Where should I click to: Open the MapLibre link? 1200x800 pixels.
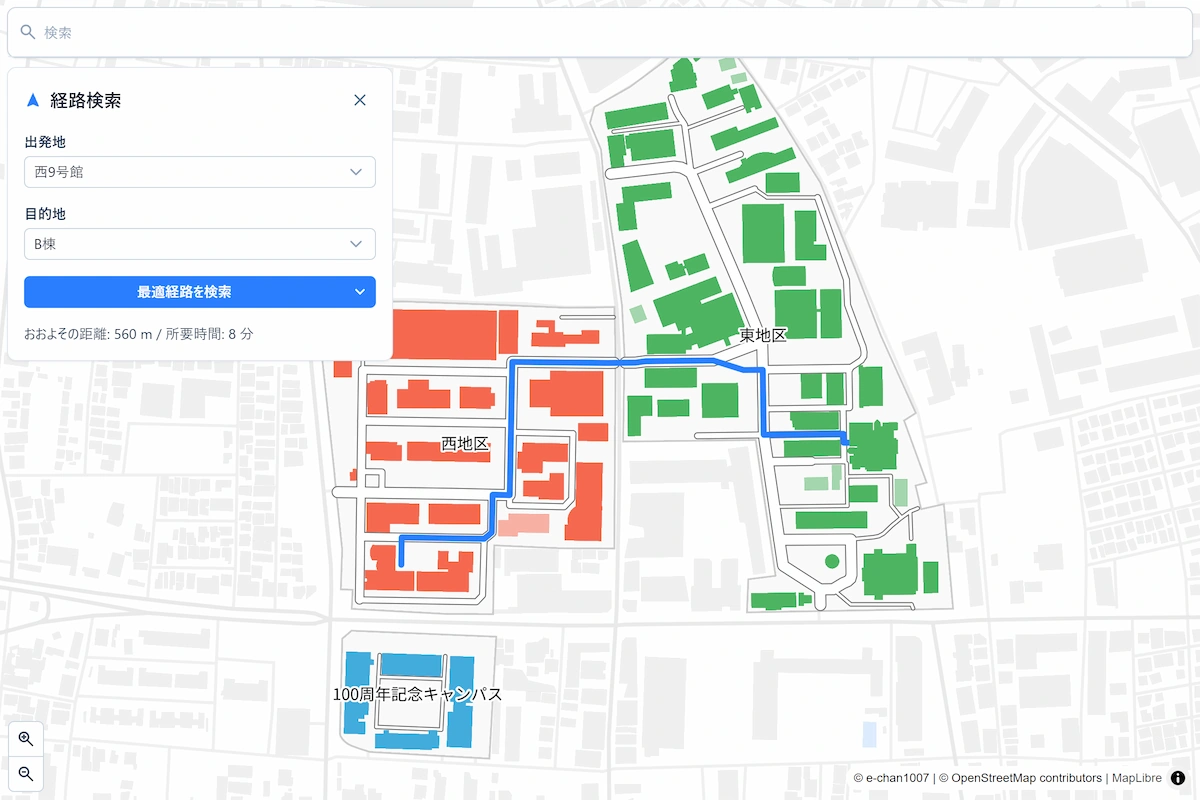[1135, 778]
